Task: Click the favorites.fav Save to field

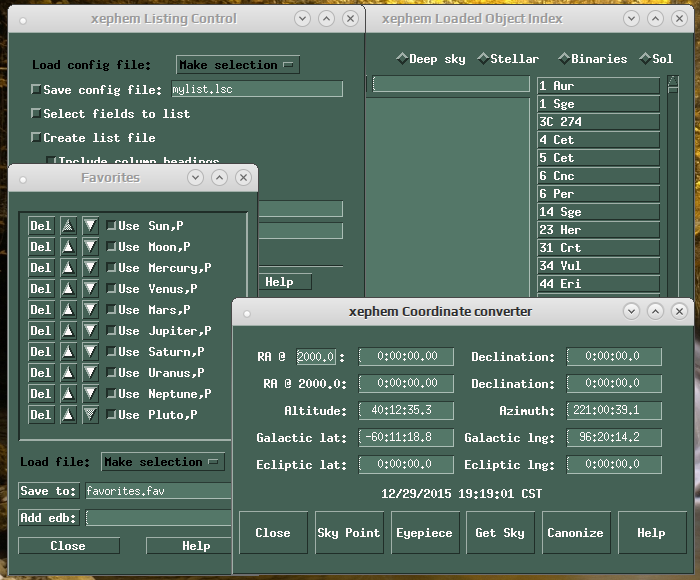Action: 158,491
